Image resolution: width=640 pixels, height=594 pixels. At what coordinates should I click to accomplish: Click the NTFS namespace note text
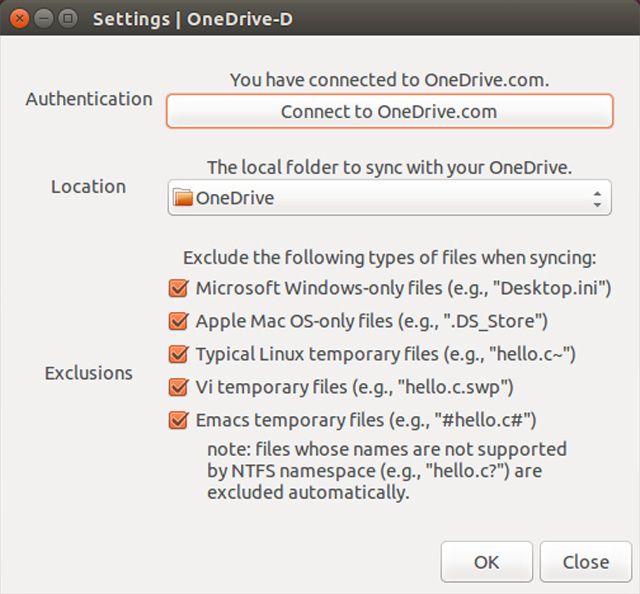point(387,471)
